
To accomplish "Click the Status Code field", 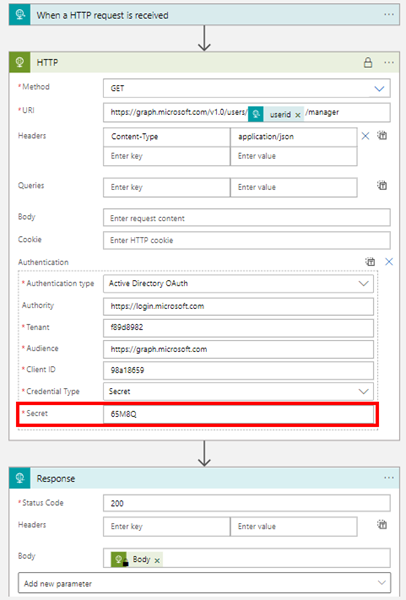I will pos(247,503).
